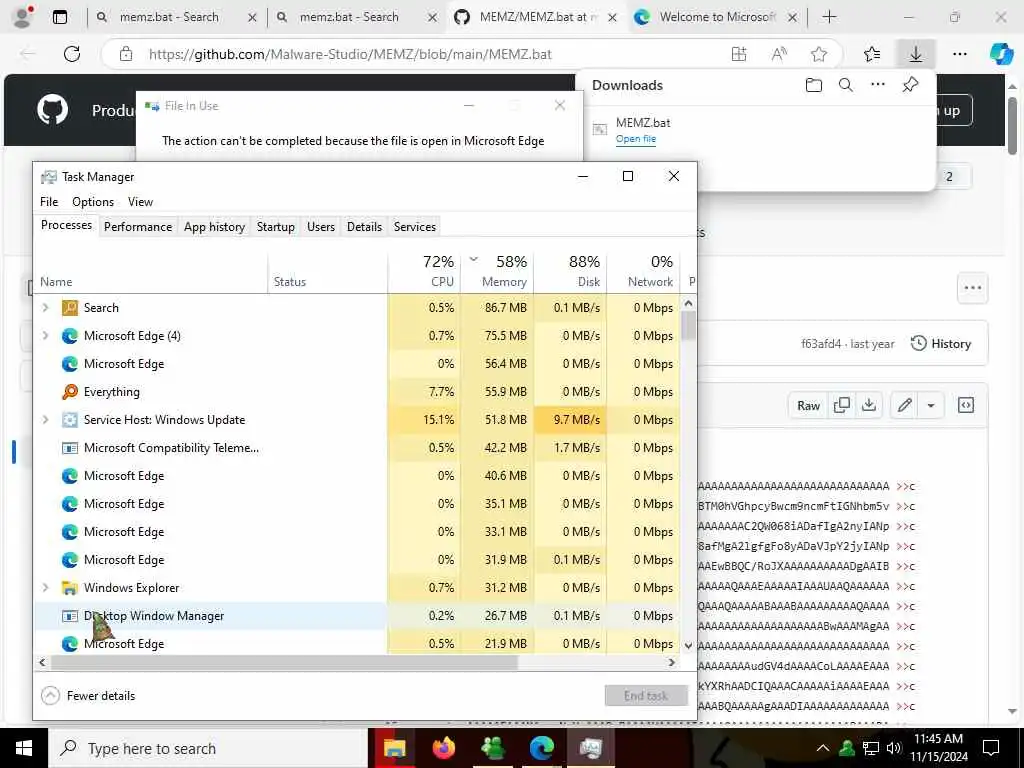1024x768 pixels.
Task: Download raw file icon on GitHub
Action: click(869, 406)
